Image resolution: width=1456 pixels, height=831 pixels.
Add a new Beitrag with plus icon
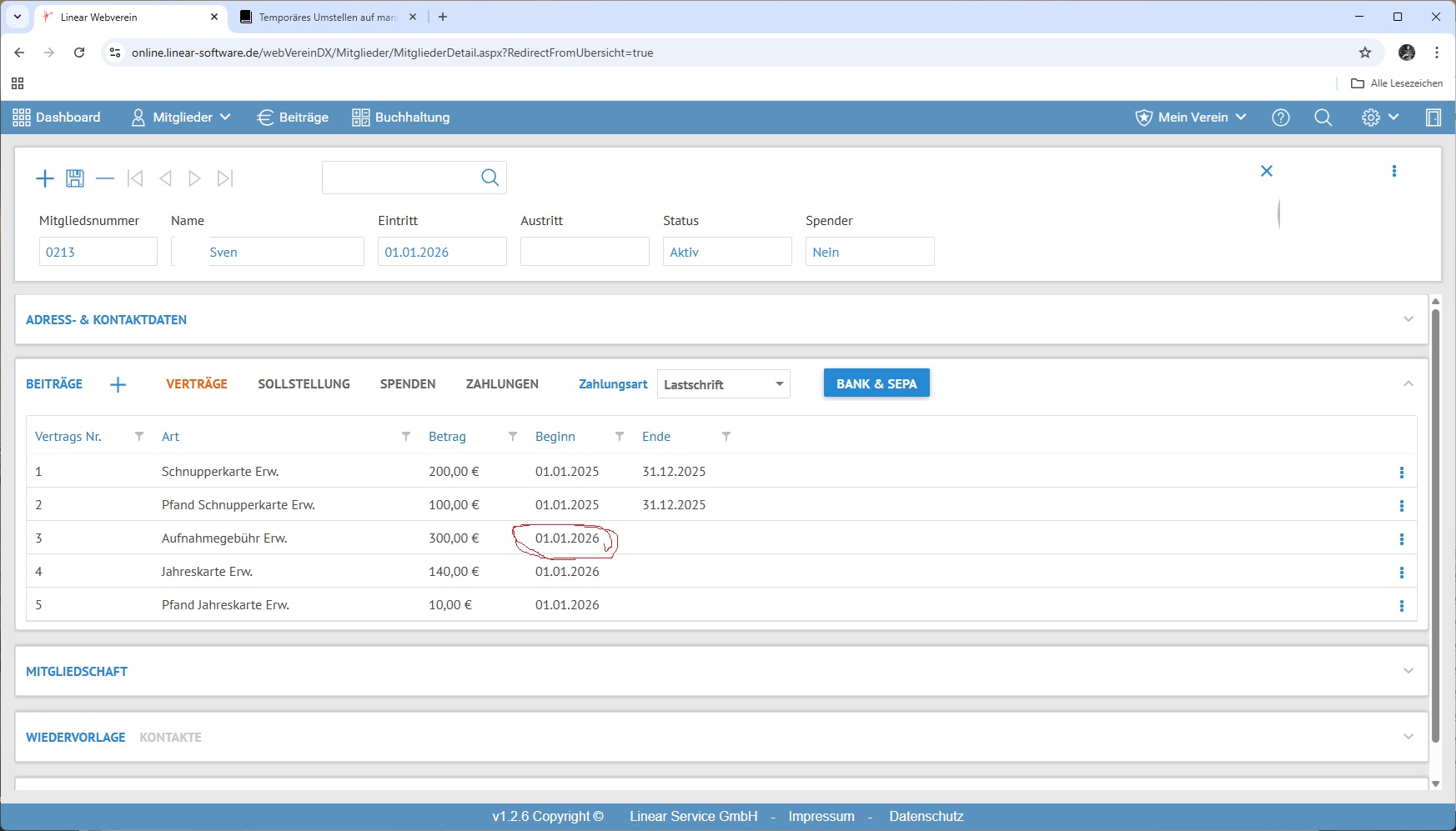pos(118,384)
